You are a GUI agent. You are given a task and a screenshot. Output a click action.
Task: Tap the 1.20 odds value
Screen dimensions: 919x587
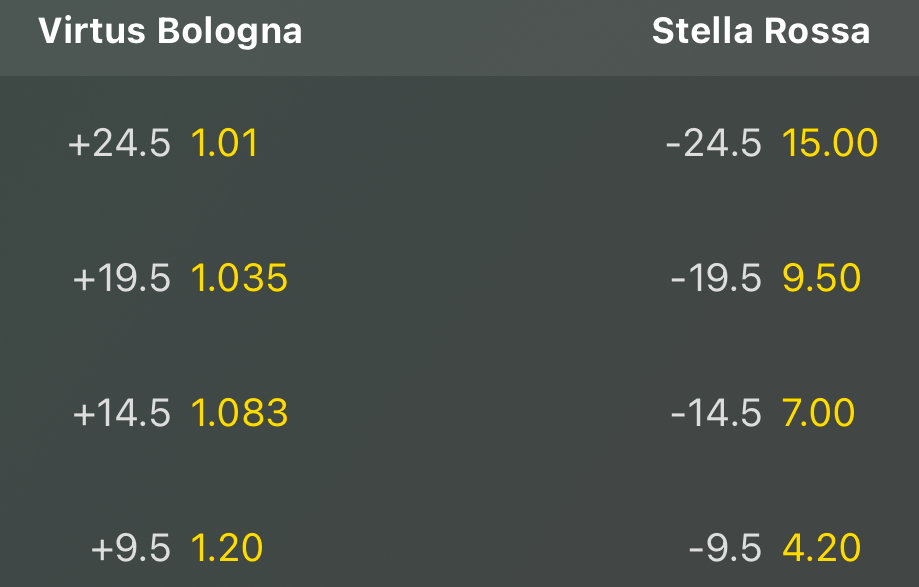(x=226, y=548)
